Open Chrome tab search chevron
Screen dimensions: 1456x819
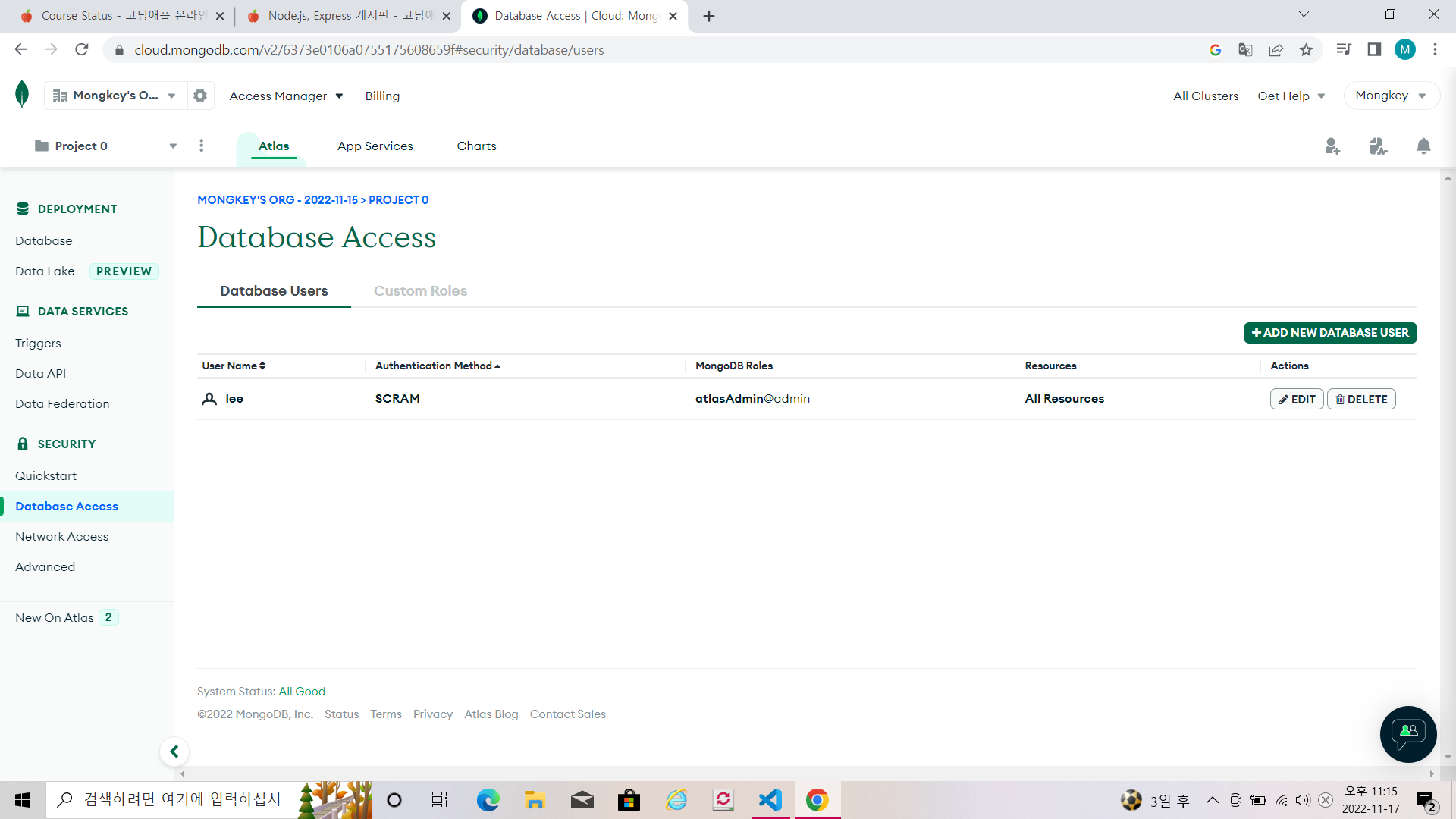tap(1304, 14)
